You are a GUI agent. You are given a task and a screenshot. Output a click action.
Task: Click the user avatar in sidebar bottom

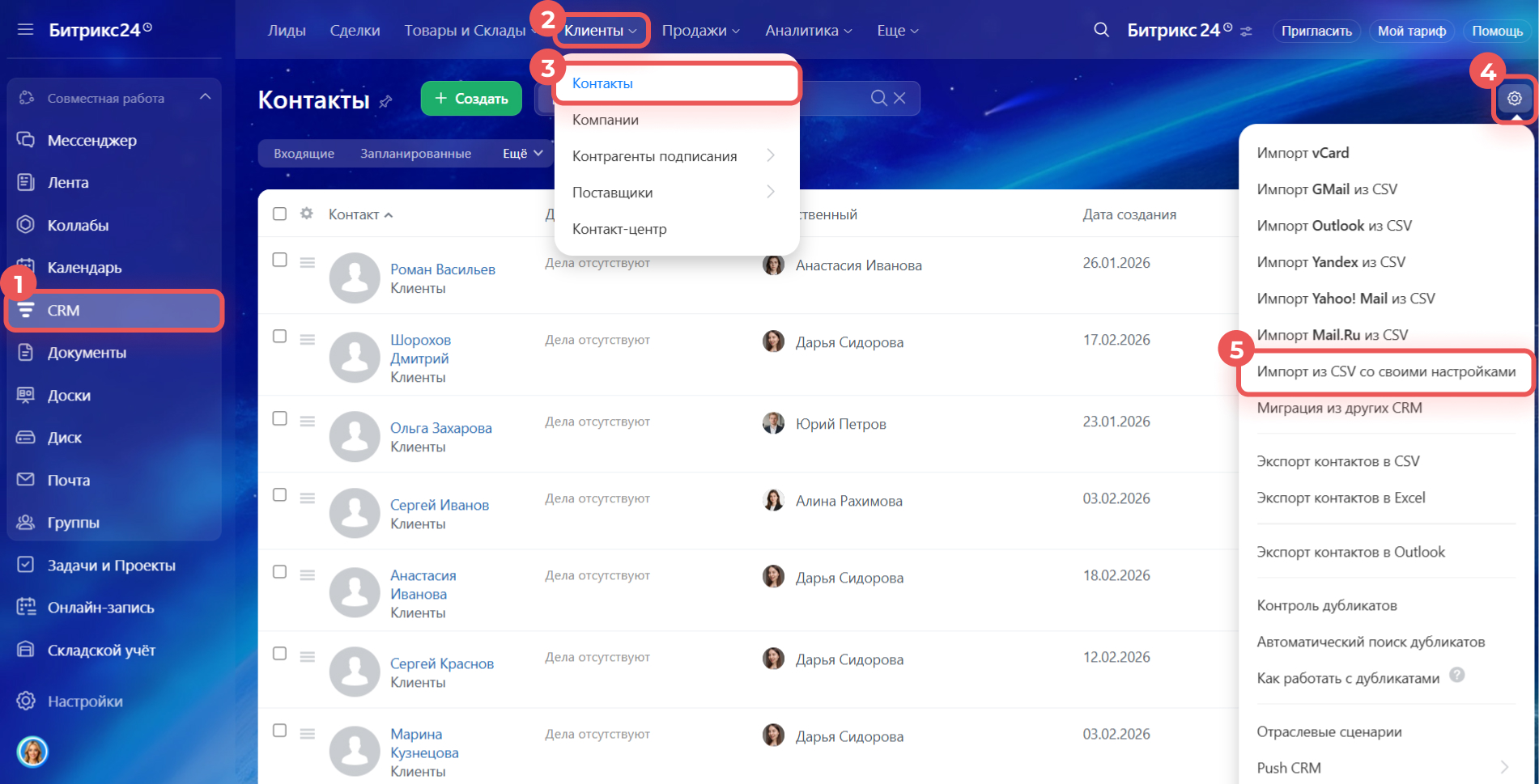pos(32,752)
